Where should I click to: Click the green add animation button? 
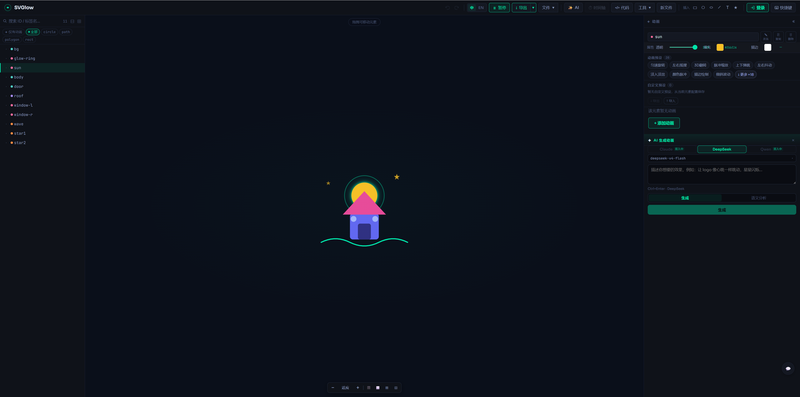664,123
